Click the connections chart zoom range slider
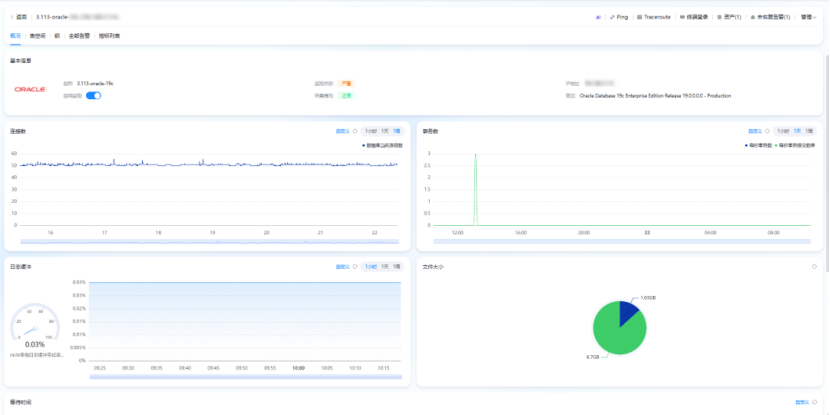830x415 pixels. point(208,242)
